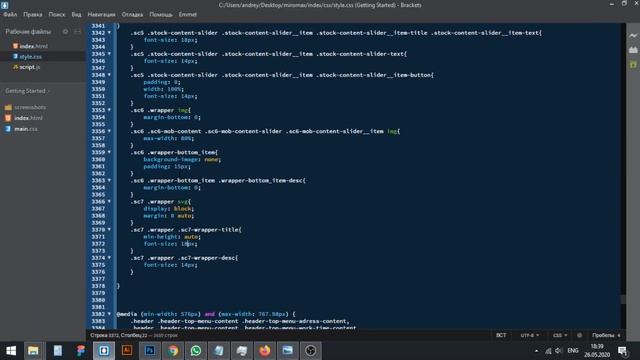Click the 'background-image: none;' line
Image resolution: width=640 pixels, height=360 pixels.
point(182,159)
